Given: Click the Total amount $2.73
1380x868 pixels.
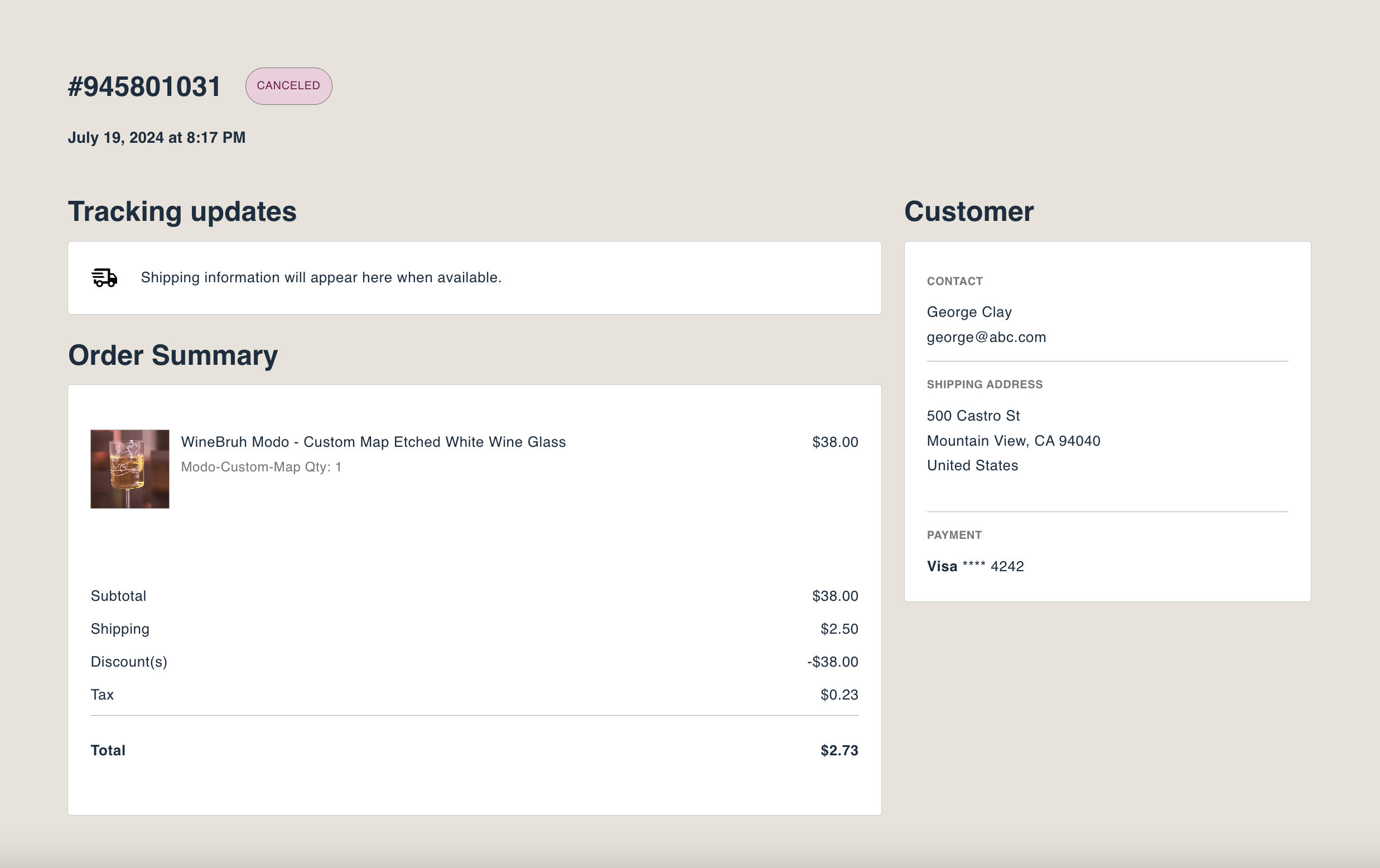Looking at the screenshot, I should click(x=838, y=750).
